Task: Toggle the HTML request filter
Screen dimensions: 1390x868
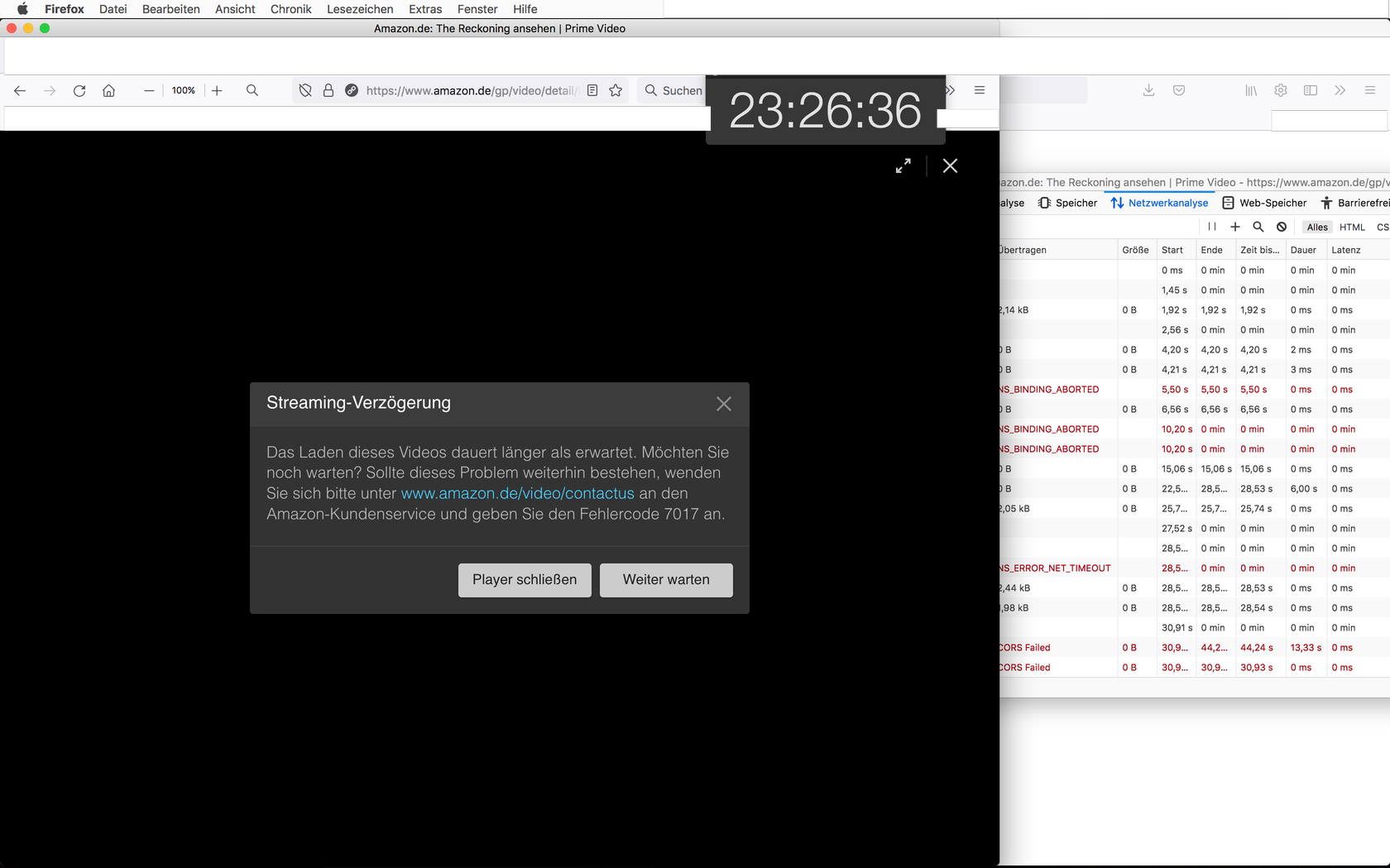Action: tap(1352, 228)
